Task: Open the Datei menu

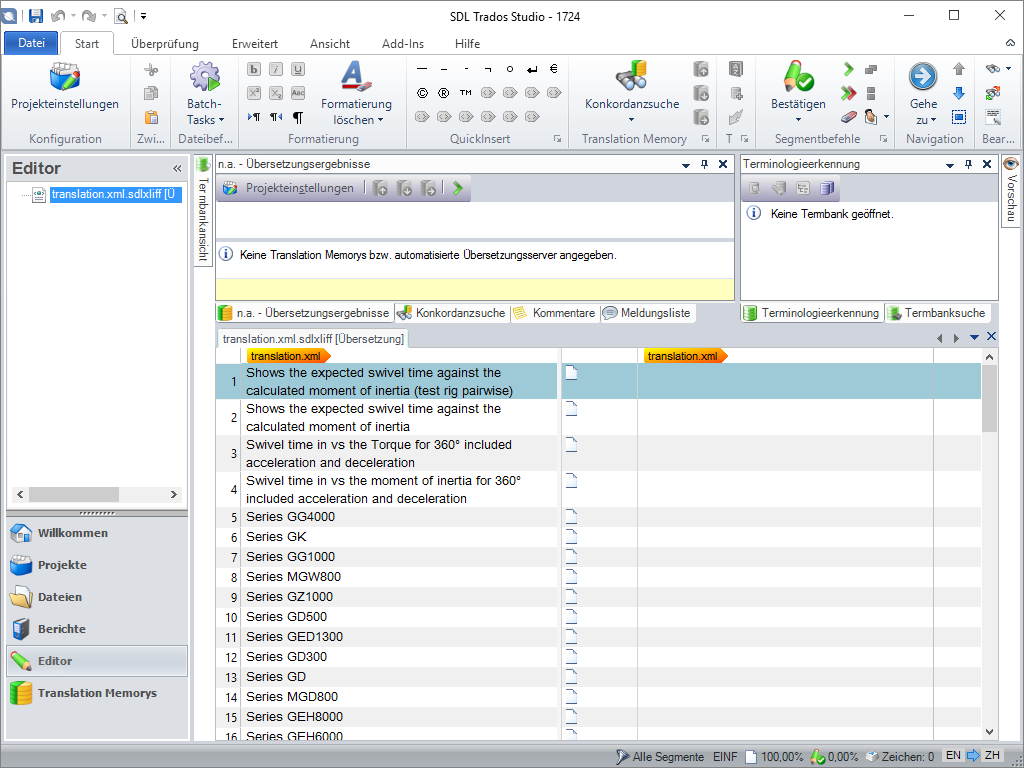Action: (x=31, y=43)
